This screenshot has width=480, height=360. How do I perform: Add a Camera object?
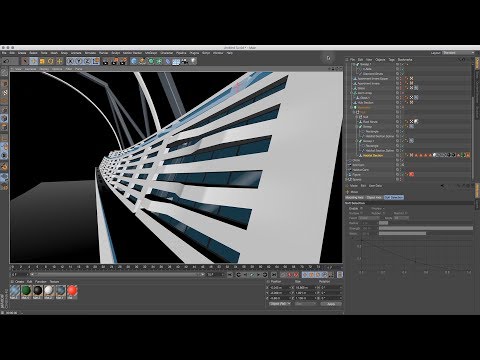[185, 61]
